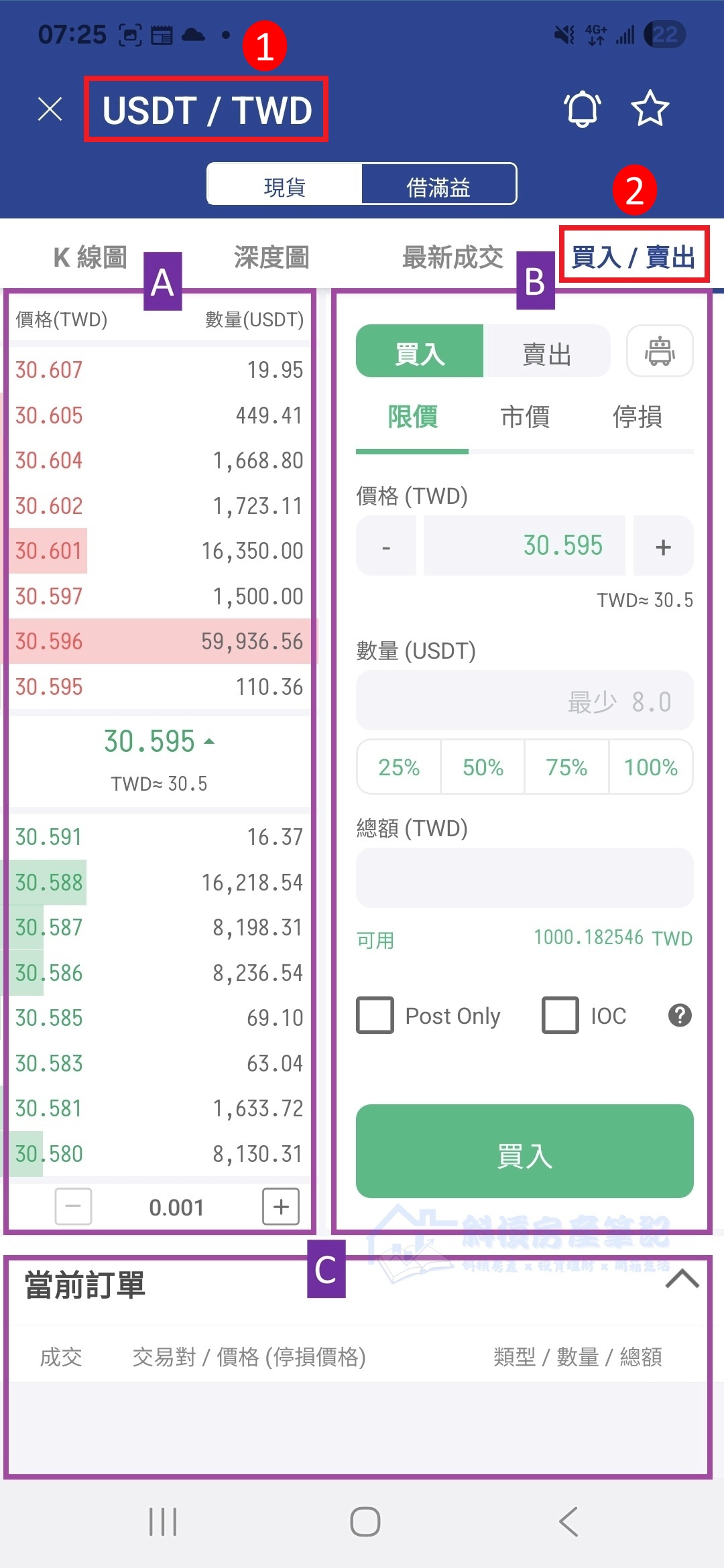Increase price with plus button
Viewport: 724px width, 1568px height.
663,546
